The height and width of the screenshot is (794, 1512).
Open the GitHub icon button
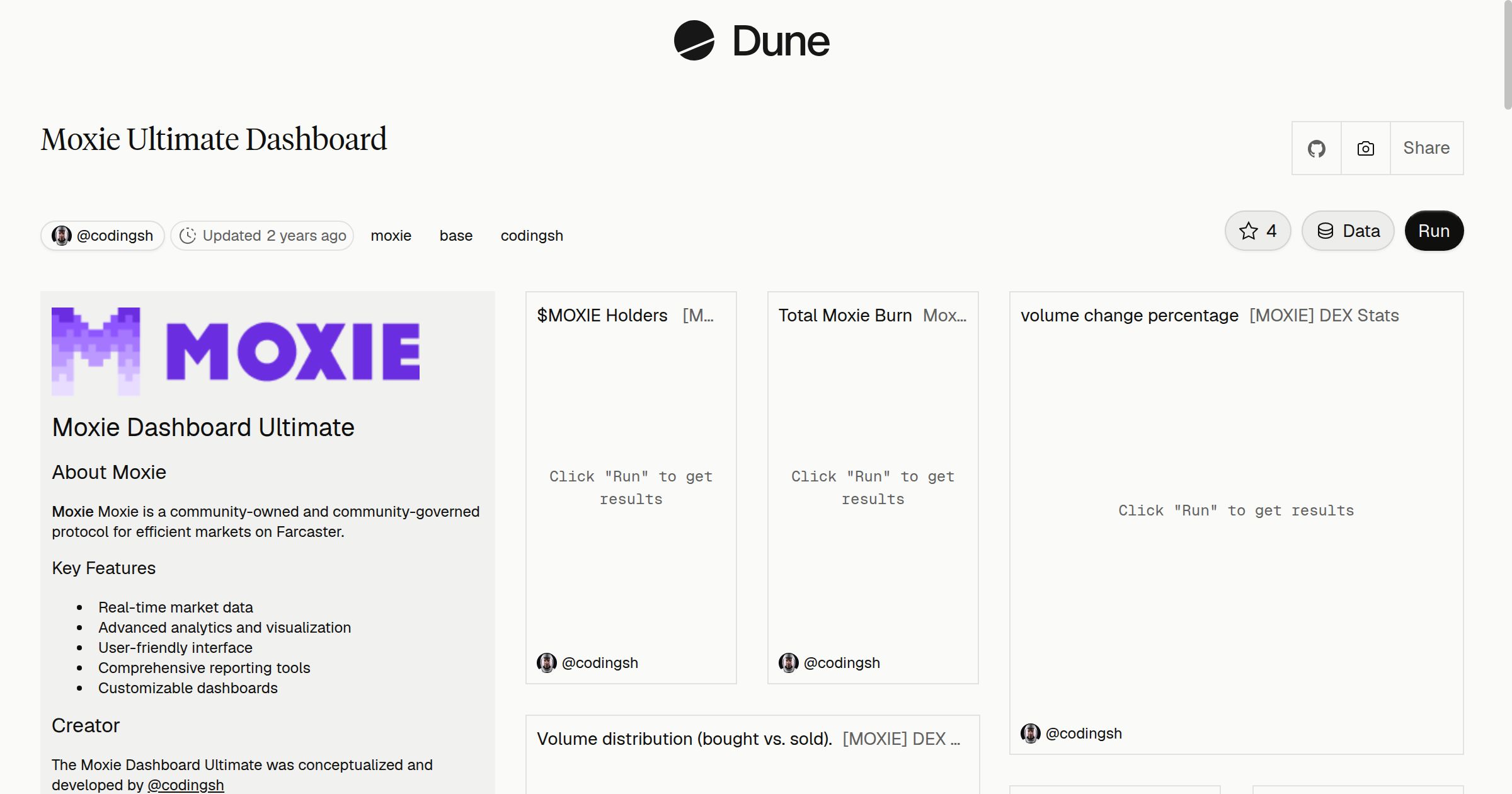point(1317,148)
